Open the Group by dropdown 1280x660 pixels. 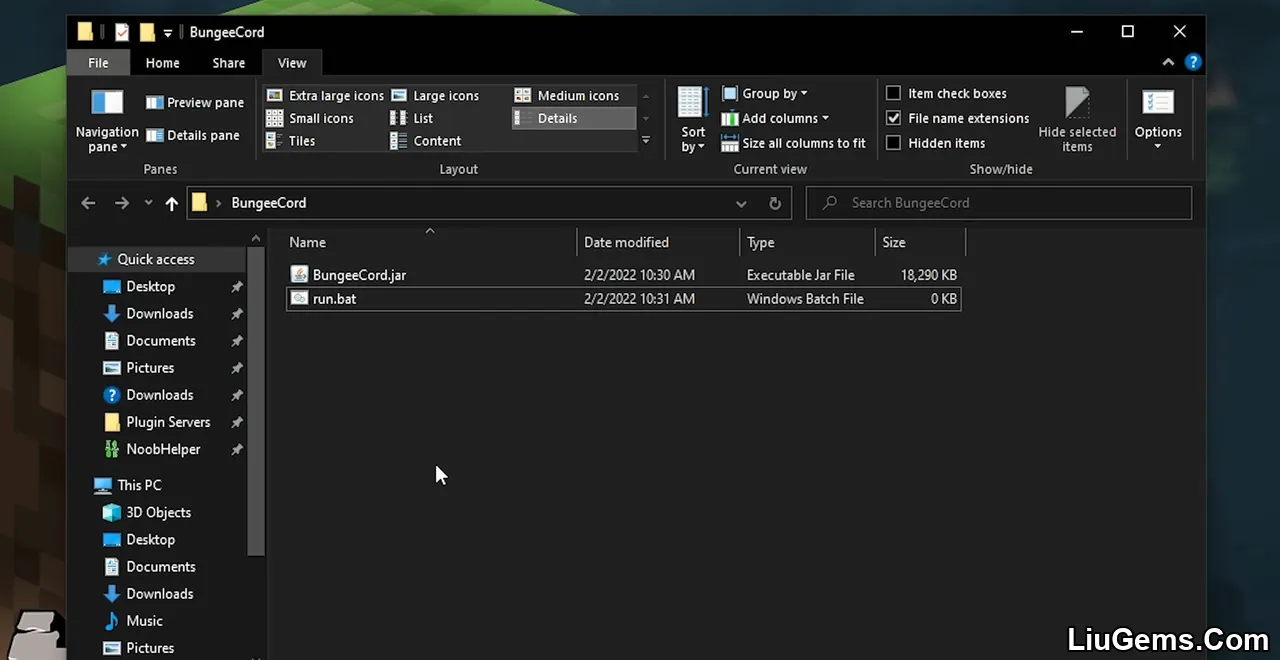coord(765,93)
